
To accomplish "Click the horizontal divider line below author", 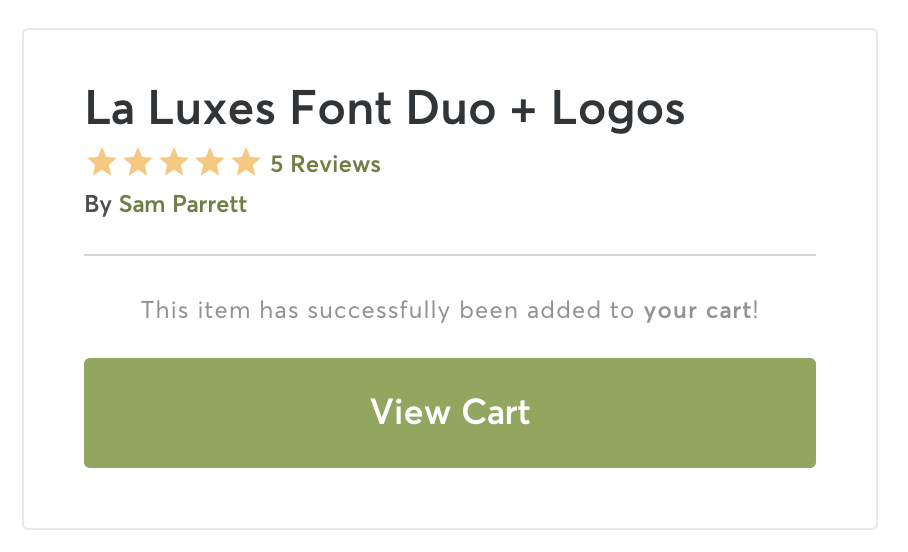I will pyautogui.click(x=450, y=255).
